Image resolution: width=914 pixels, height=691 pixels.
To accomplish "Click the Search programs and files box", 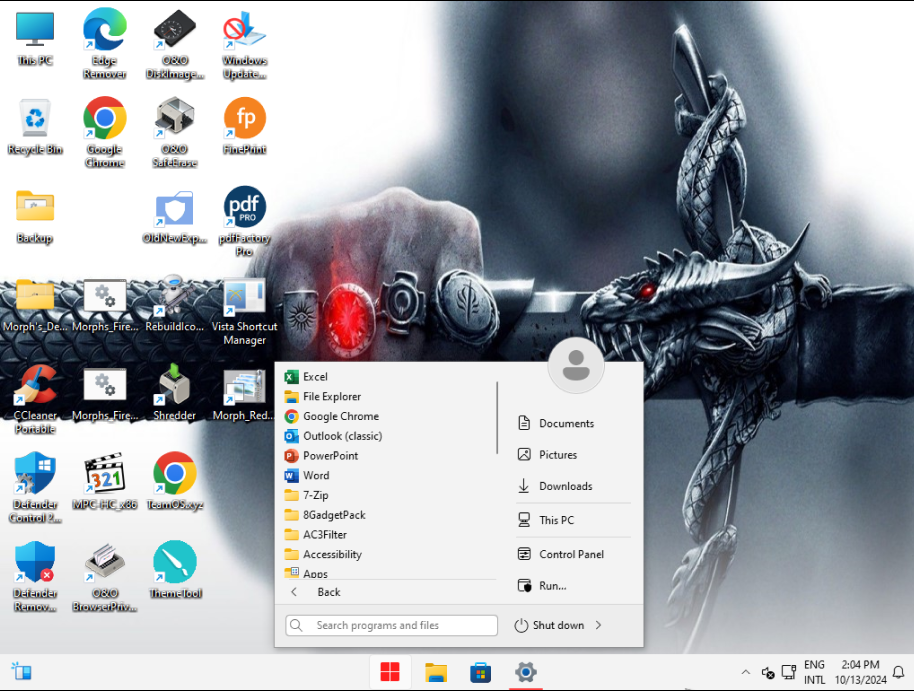I will click(392, 625).
